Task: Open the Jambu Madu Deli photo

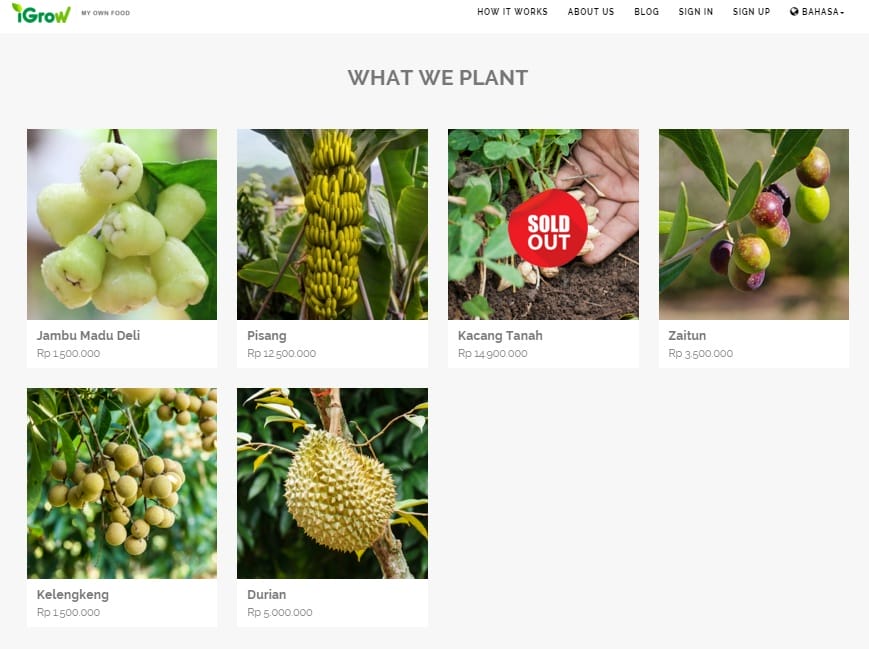Action: [122, 224]
